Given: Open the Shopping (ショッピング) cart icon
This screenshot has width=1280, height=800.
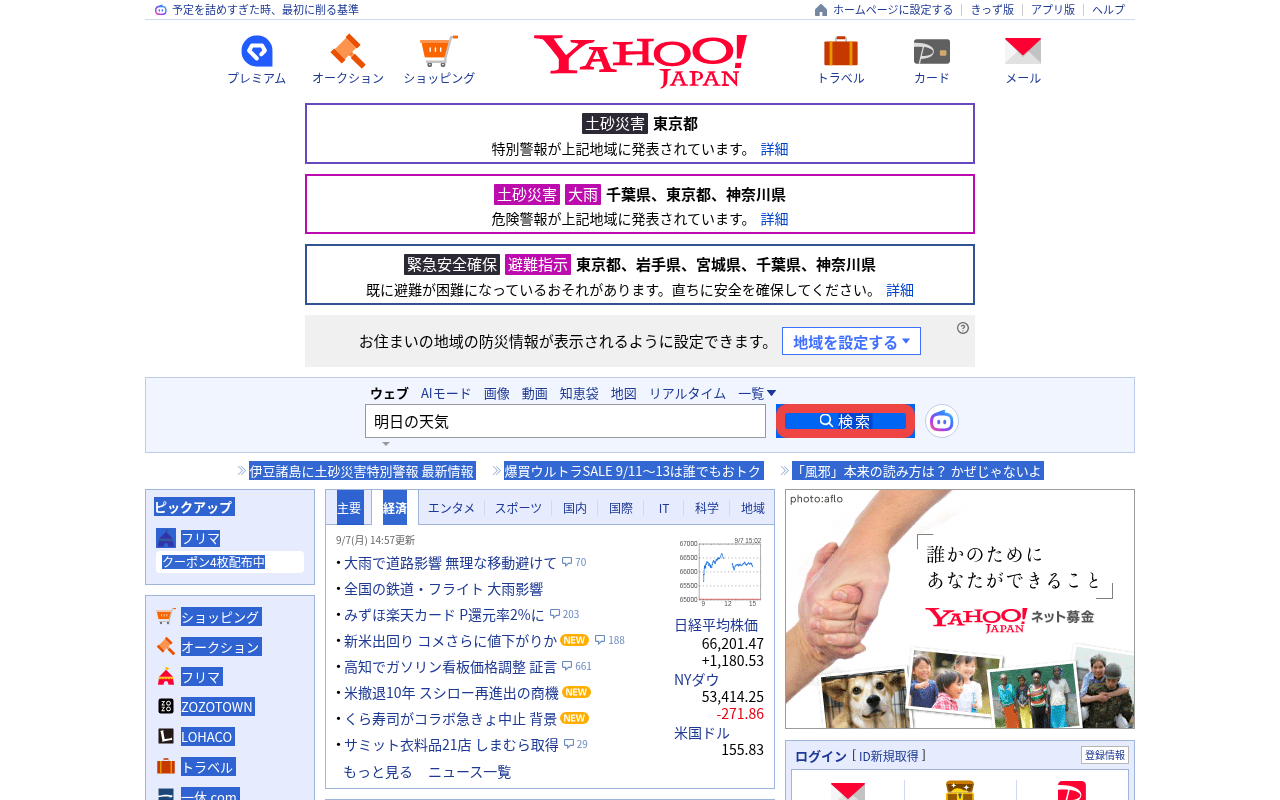Looking at the screenshot, I should pos(439,51).
